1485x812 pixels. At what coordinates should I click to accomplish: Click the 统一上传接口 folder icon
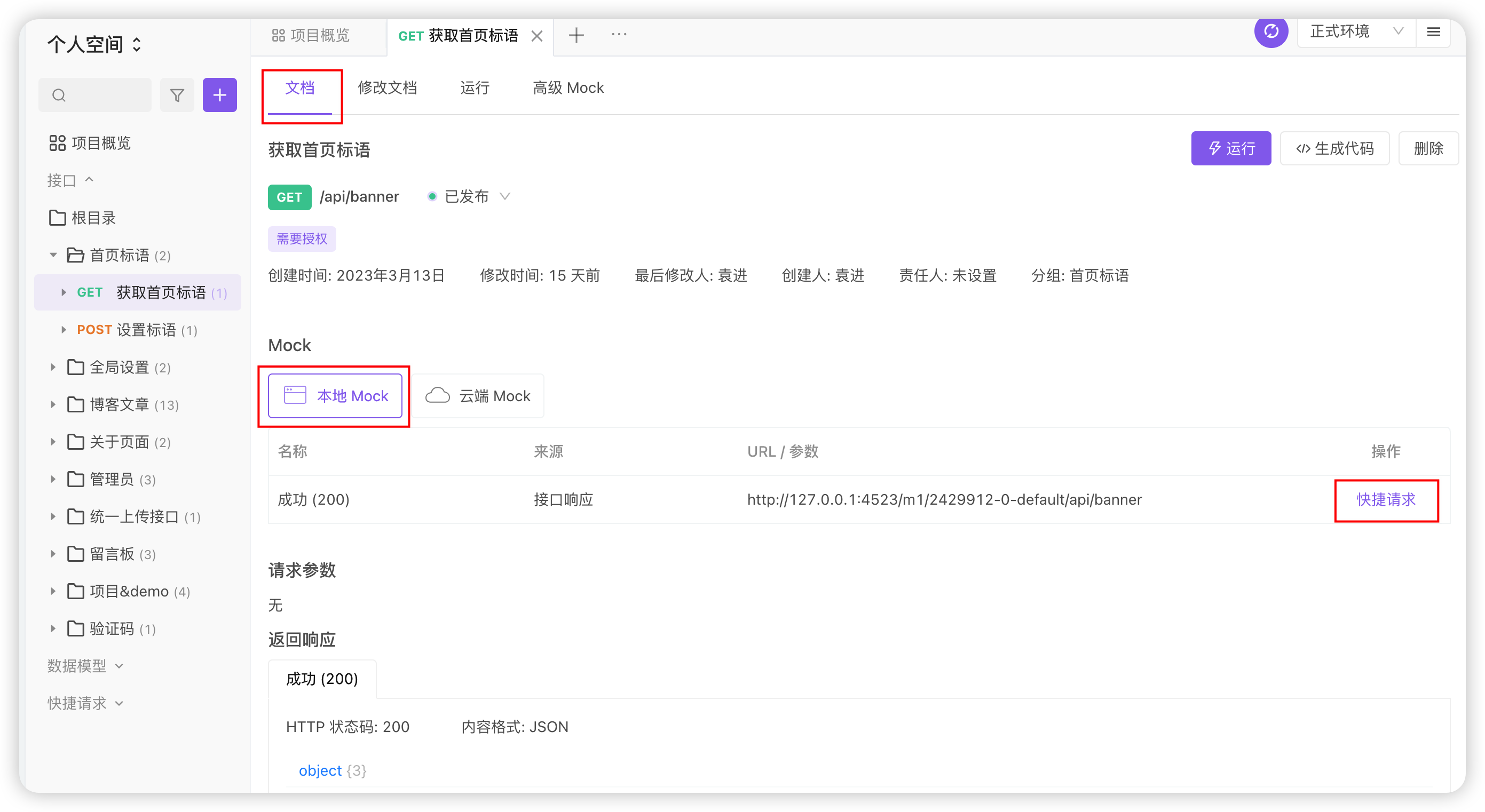tap(75, 516)
